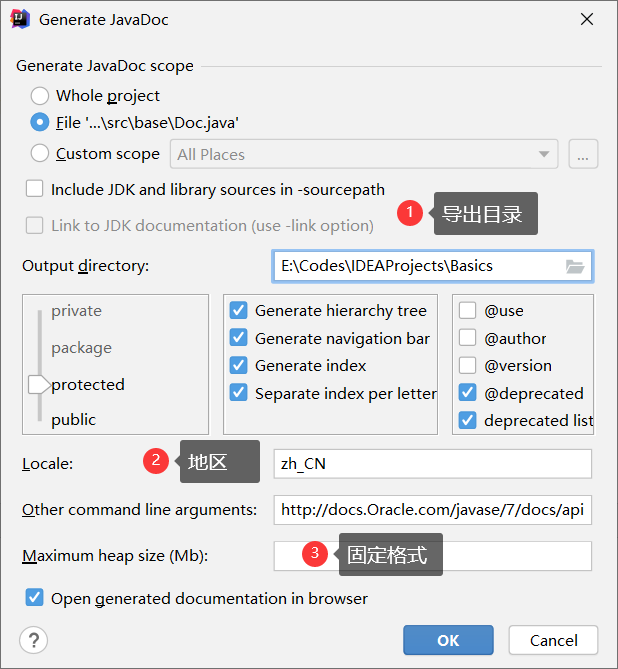Screen dimensions: 618x669
Task: Enable Include JDK and library sources checkbox
Action: point(35,189)
